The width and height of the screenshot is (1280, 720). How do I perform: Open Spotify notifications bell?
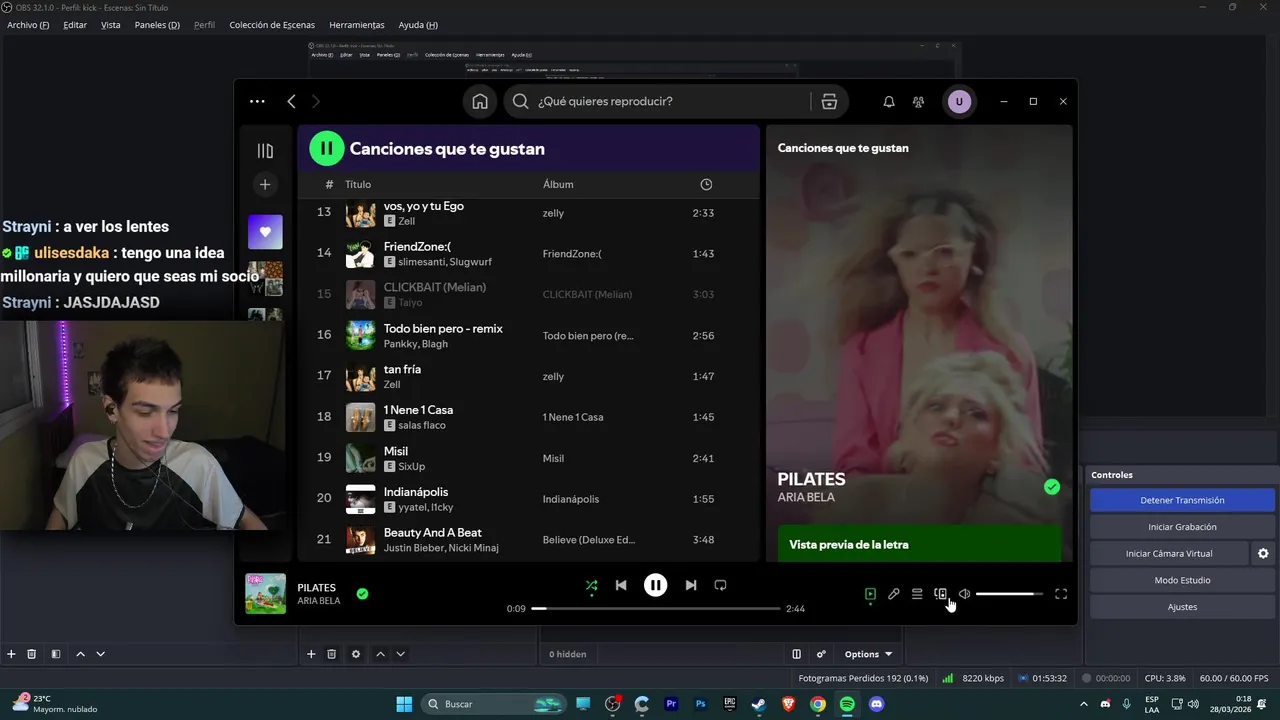889,101
